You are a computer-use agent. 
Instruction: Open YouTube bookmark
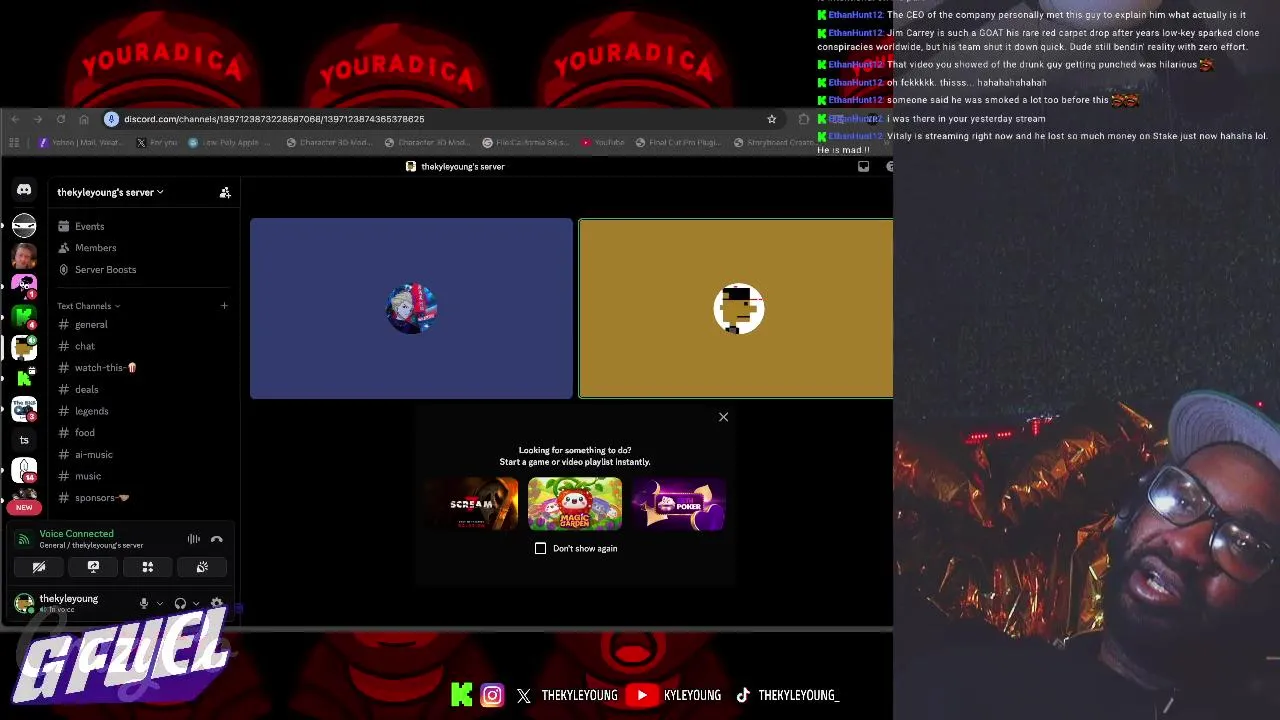[602, 143]
